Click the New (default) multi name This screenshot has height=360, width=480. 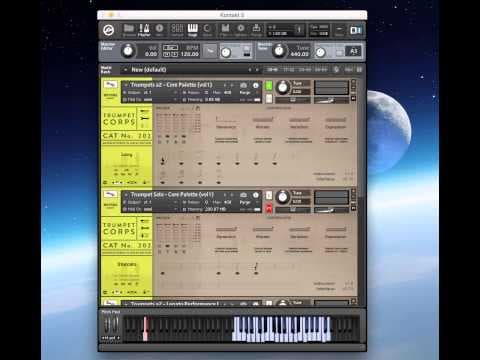(149, 70)
